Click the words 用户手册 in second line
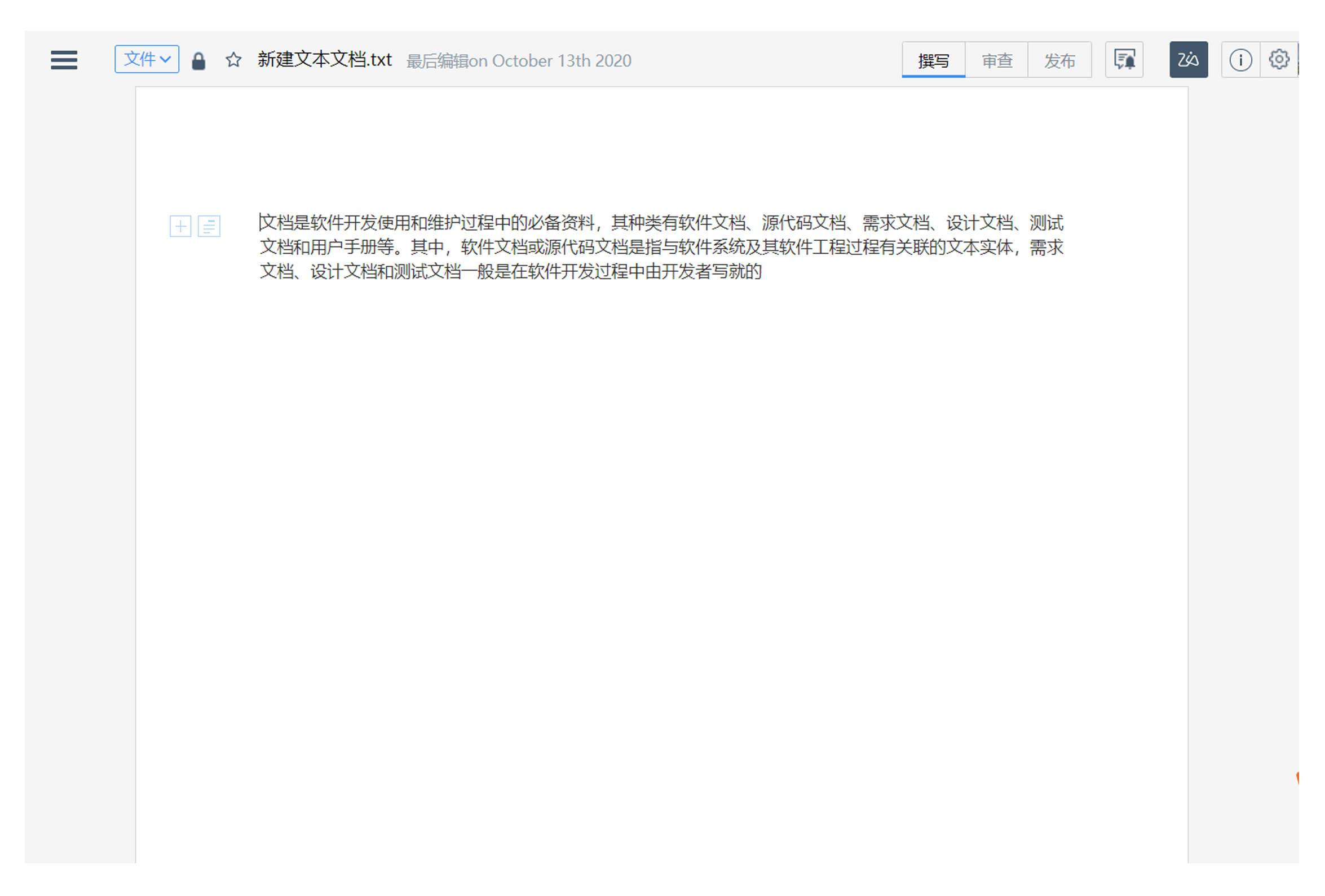Viewport: 1325px width, 896px height. tap(344, 247)
